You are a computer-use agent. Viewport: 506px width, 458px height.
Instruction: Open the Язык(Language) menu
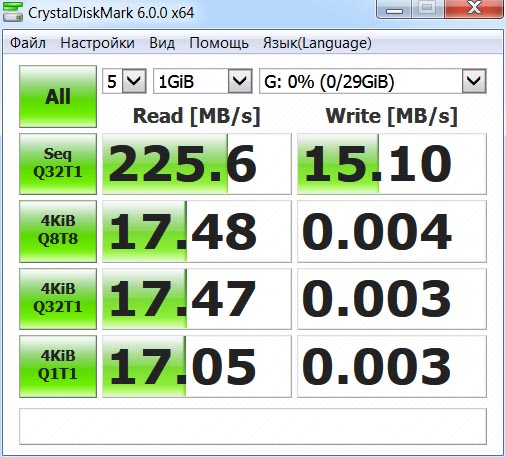click(x=317, y=43)
